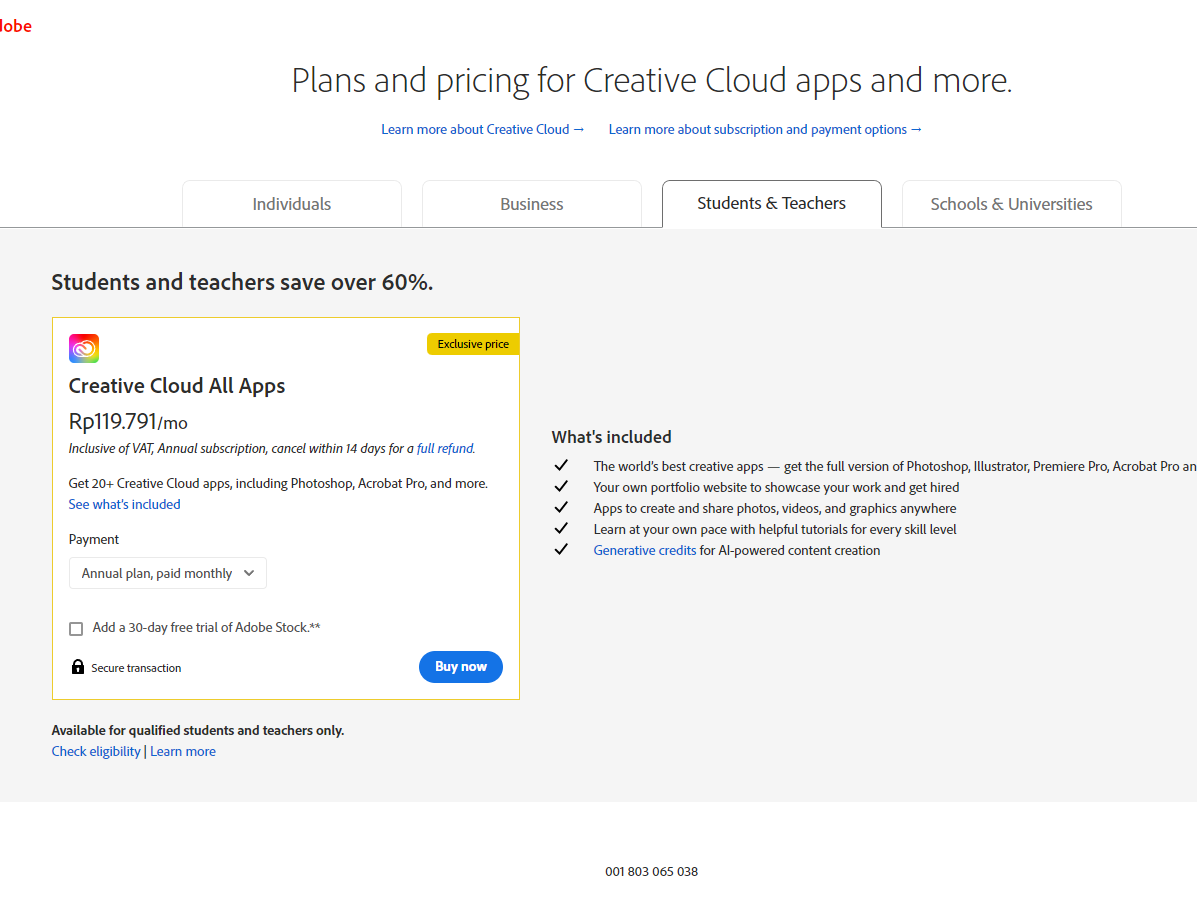
Task: Click the Creative Cloud All Apps icon
Action: 84,348
